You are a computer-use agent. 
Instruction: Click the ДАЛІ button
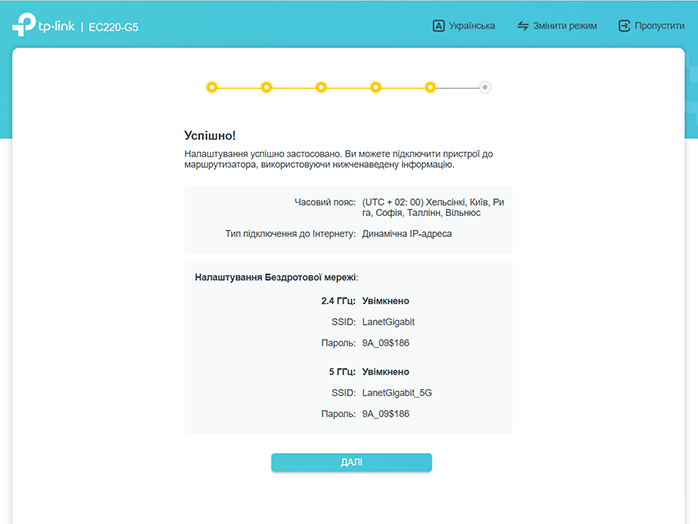pos(351,463)
